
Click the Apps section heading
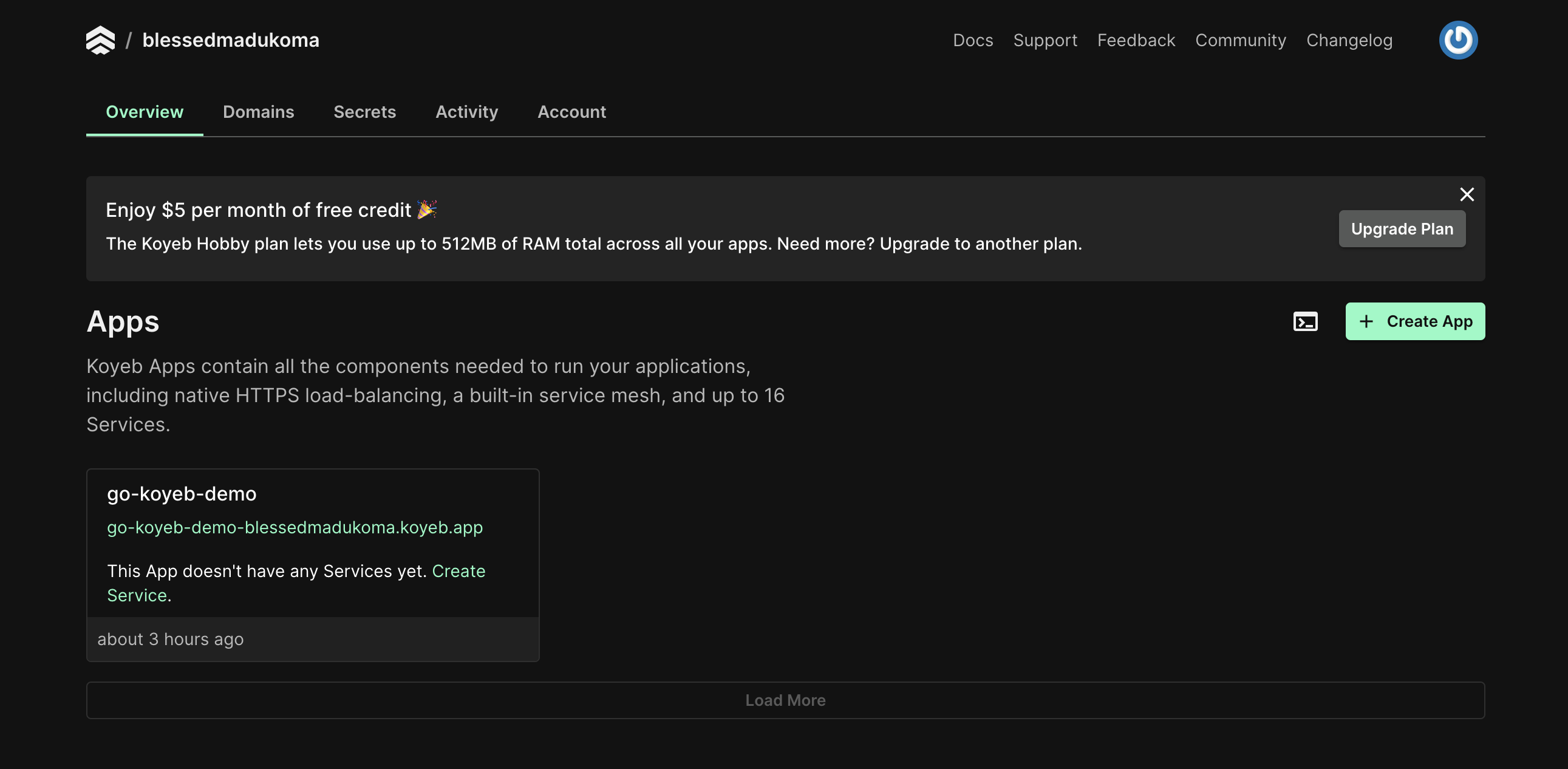coord(123,321)
